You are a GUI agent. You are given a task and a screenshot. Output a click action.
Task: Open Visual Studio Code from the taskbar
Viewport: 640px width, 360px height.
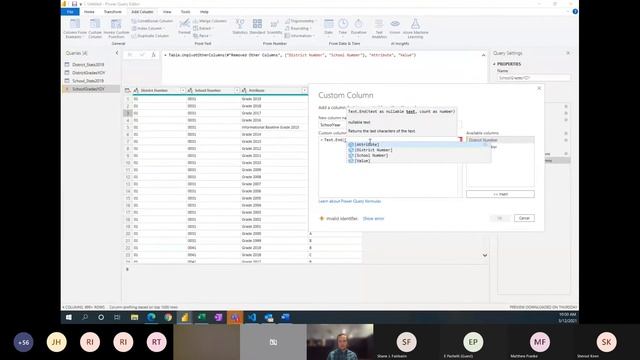pos(251,317)
